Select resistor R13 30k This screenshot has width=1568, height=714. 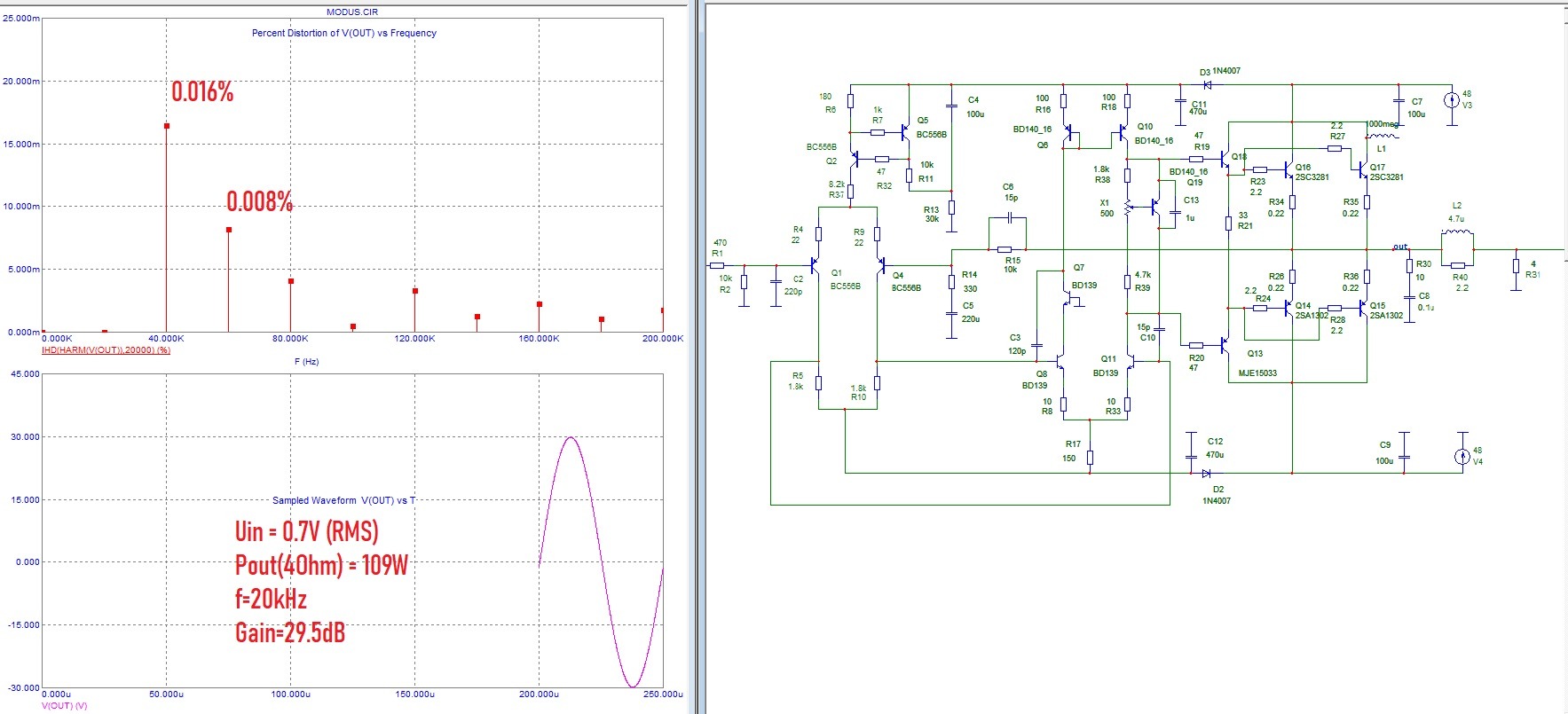point(951,208)
